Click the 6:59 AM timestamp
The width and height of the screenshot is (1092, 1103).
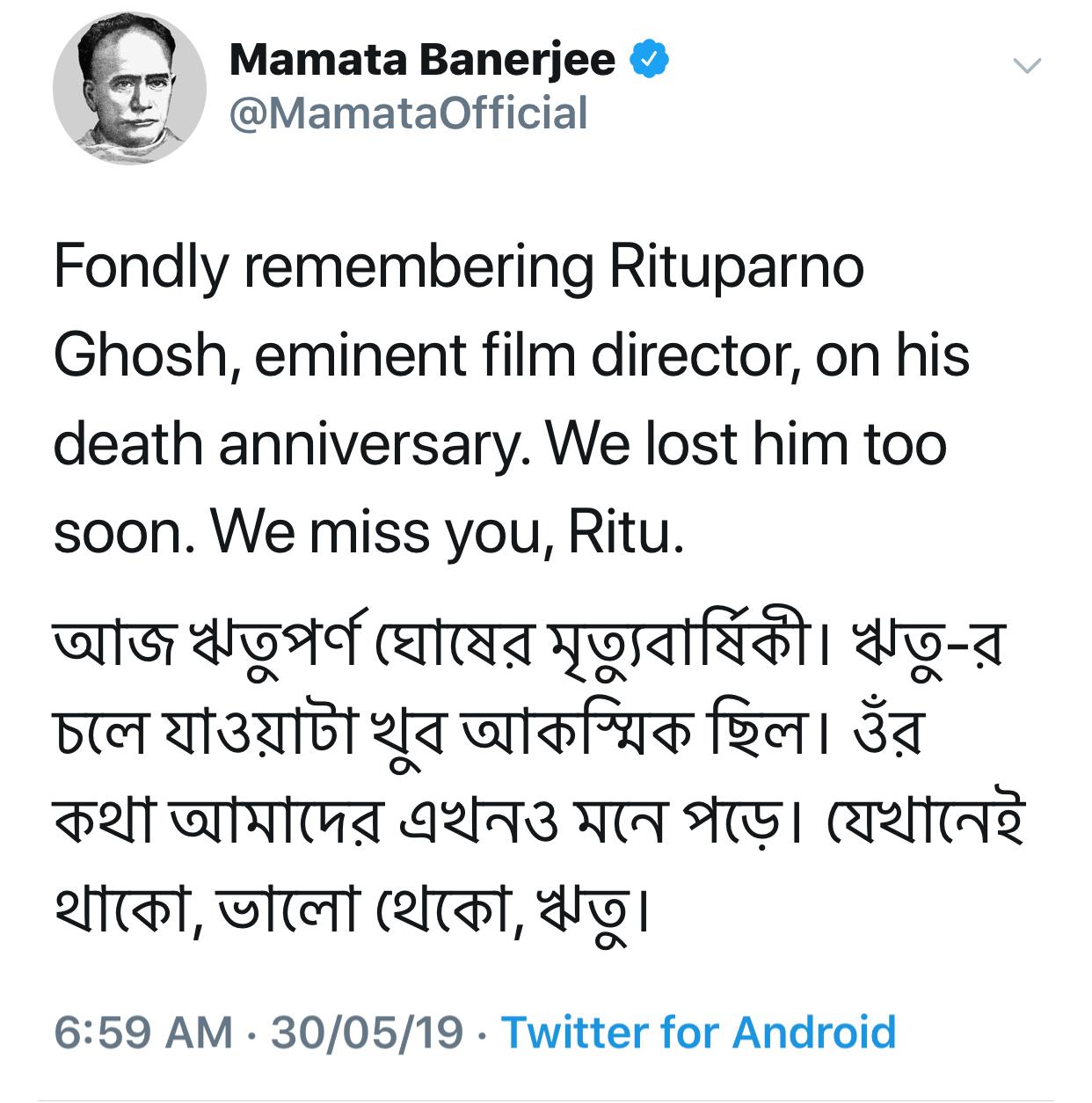tap(143, 1032)
